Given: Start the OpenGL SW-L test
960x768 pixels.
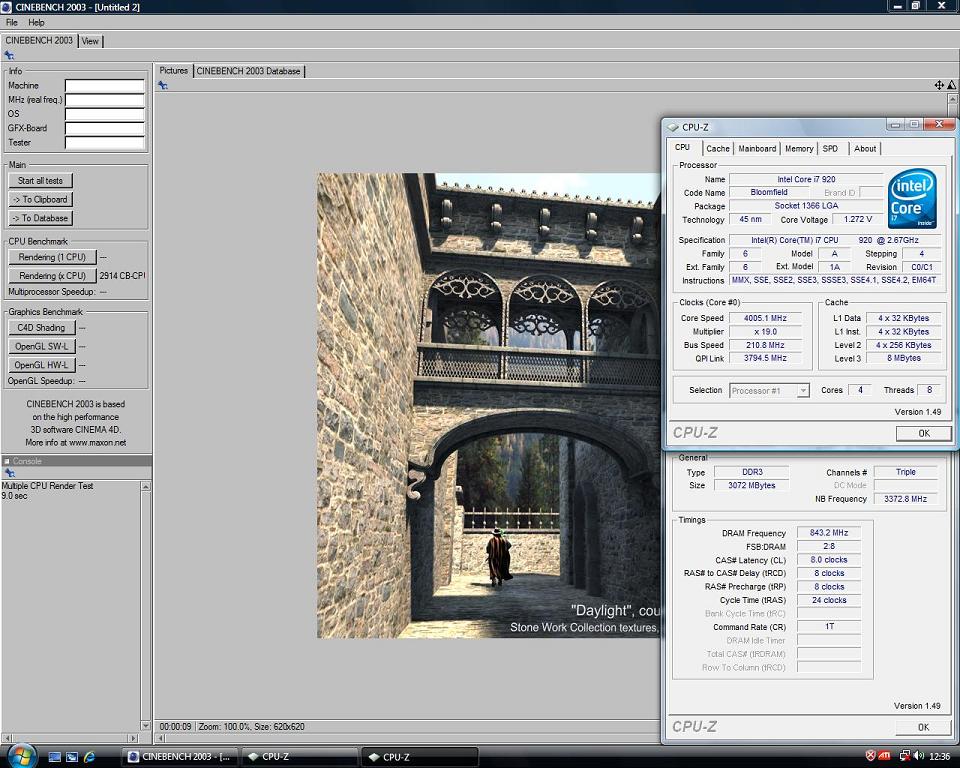Looking at the screenshot, I should tap(41, 346).
